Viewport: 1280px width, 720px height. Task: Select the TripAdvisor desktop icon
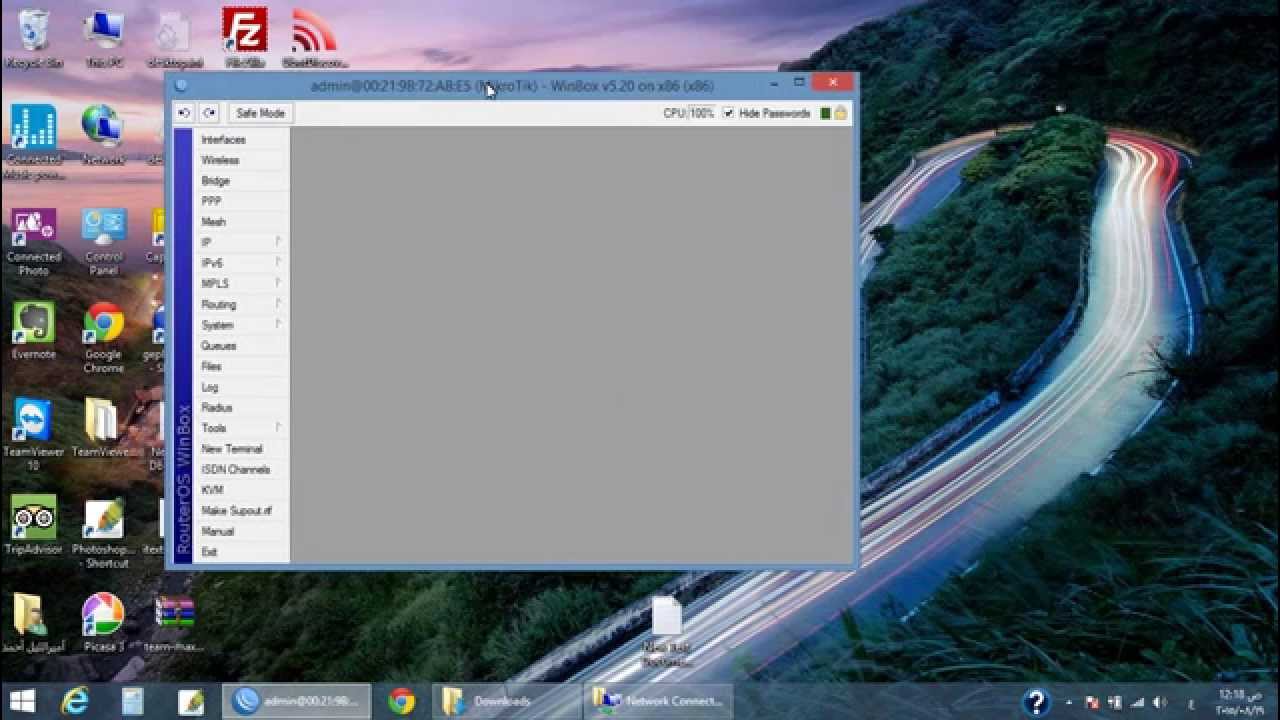click(x=33, y=525)
